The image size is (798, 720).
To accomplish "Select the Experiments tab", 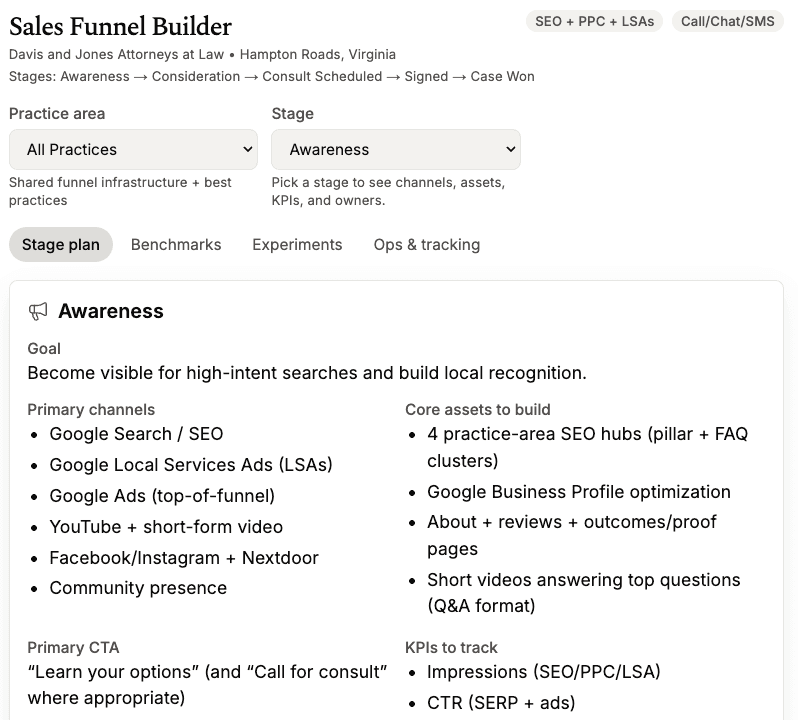I will (x=297, y=245).
